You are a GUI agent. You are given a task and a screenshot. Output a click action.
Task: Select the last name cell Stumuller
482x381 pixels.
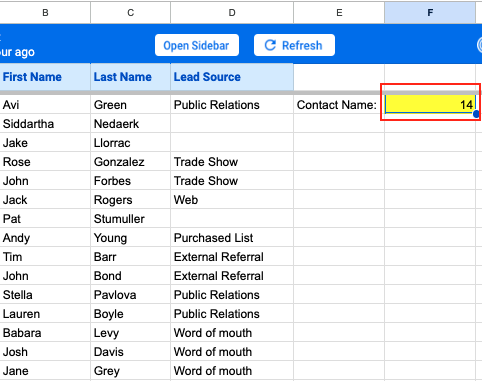(130, 219)
